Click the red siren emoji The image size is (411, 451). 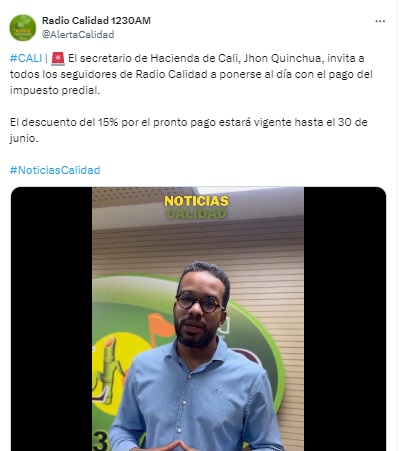point(58,58)
